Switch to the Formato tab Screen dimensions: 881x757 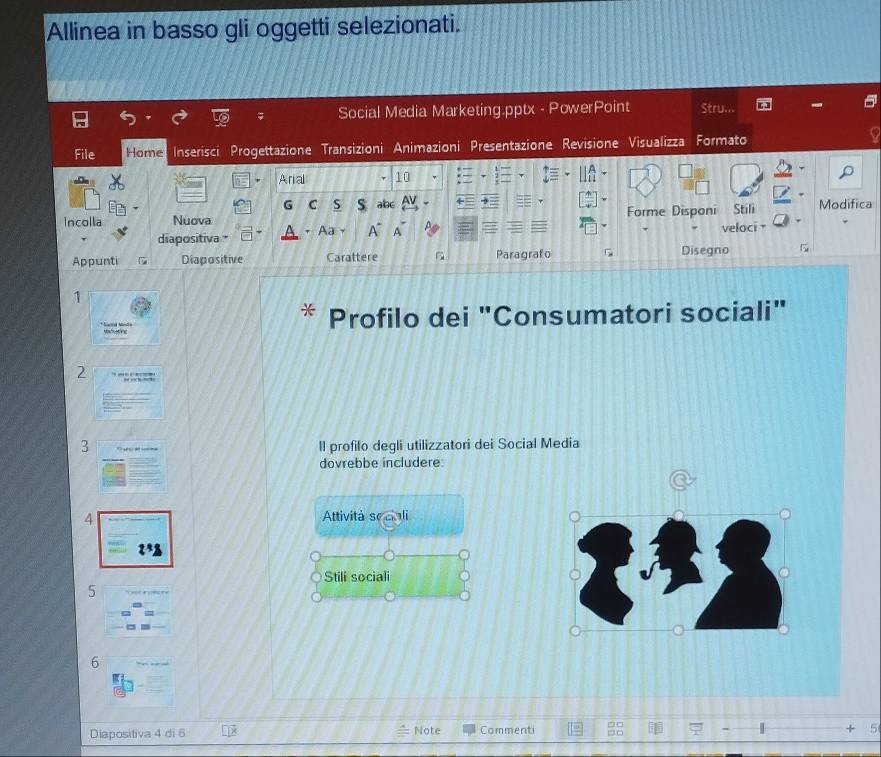tap(721, 141)
